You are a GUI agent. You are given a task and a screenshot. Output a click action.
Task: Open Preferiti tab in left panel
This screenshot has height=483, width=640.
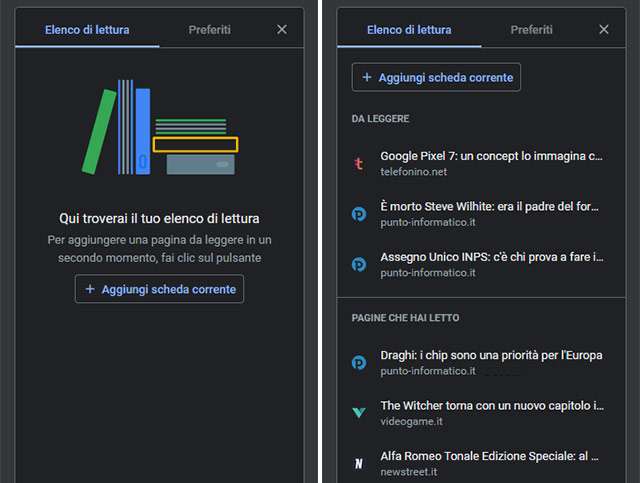tap(209, 30)
